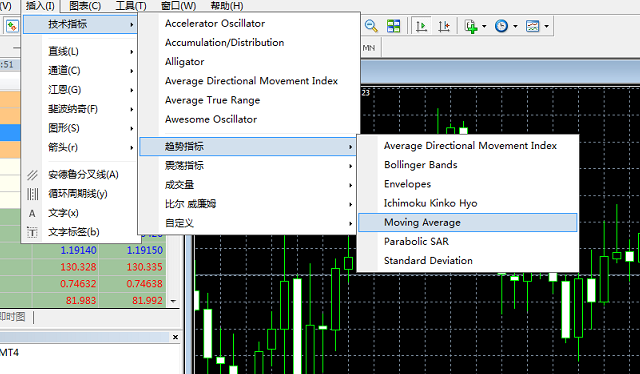Viewport: 640px width, 374px height.
Task: Expand the 成交量 submenu
Action: pos(248,185)
